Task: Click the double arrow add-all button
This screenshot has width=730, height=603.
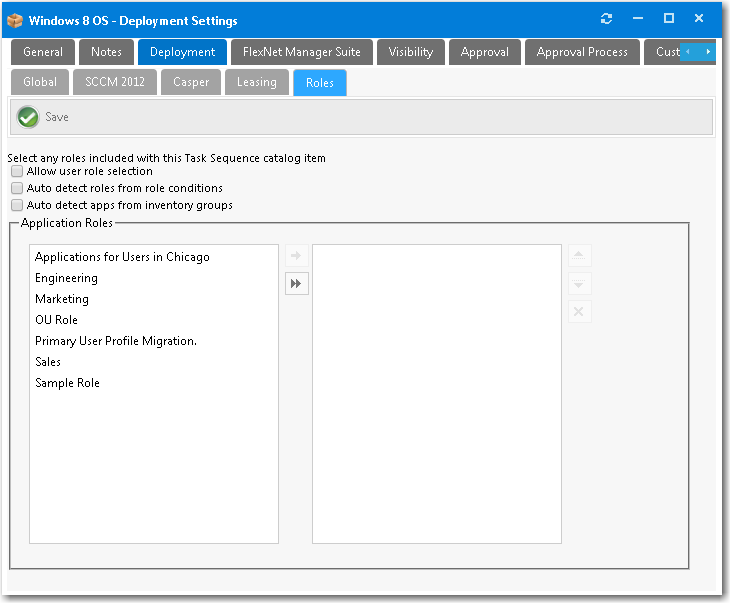Action: pyautogui.click(x=296, y=284)
